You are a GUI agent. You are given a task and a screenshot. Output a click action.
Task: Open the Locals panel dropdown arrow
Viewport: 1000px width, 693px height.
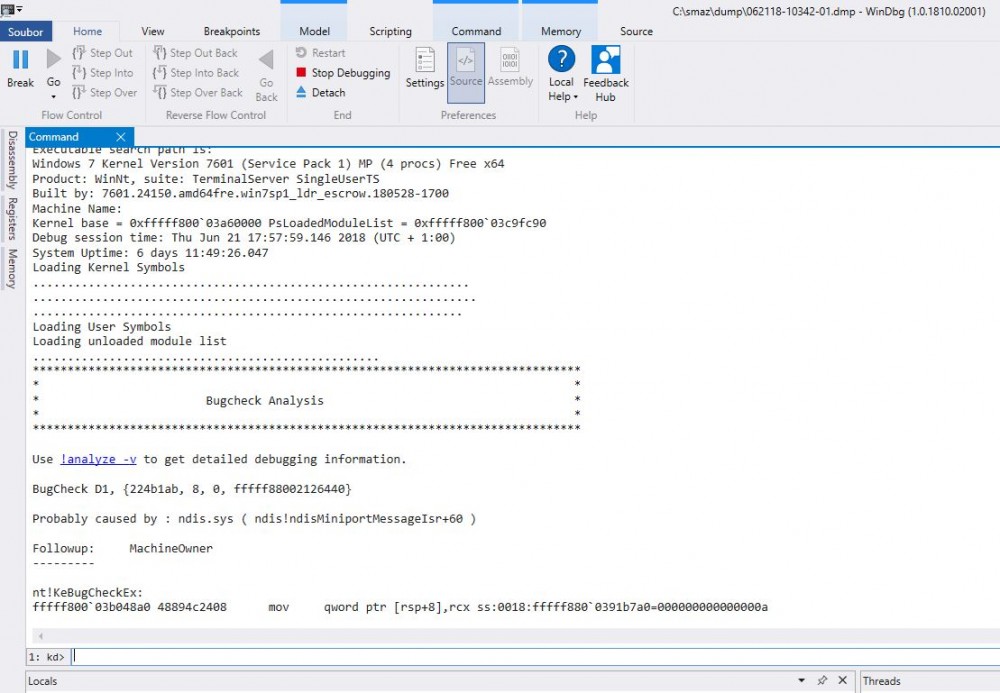point(801,681)
